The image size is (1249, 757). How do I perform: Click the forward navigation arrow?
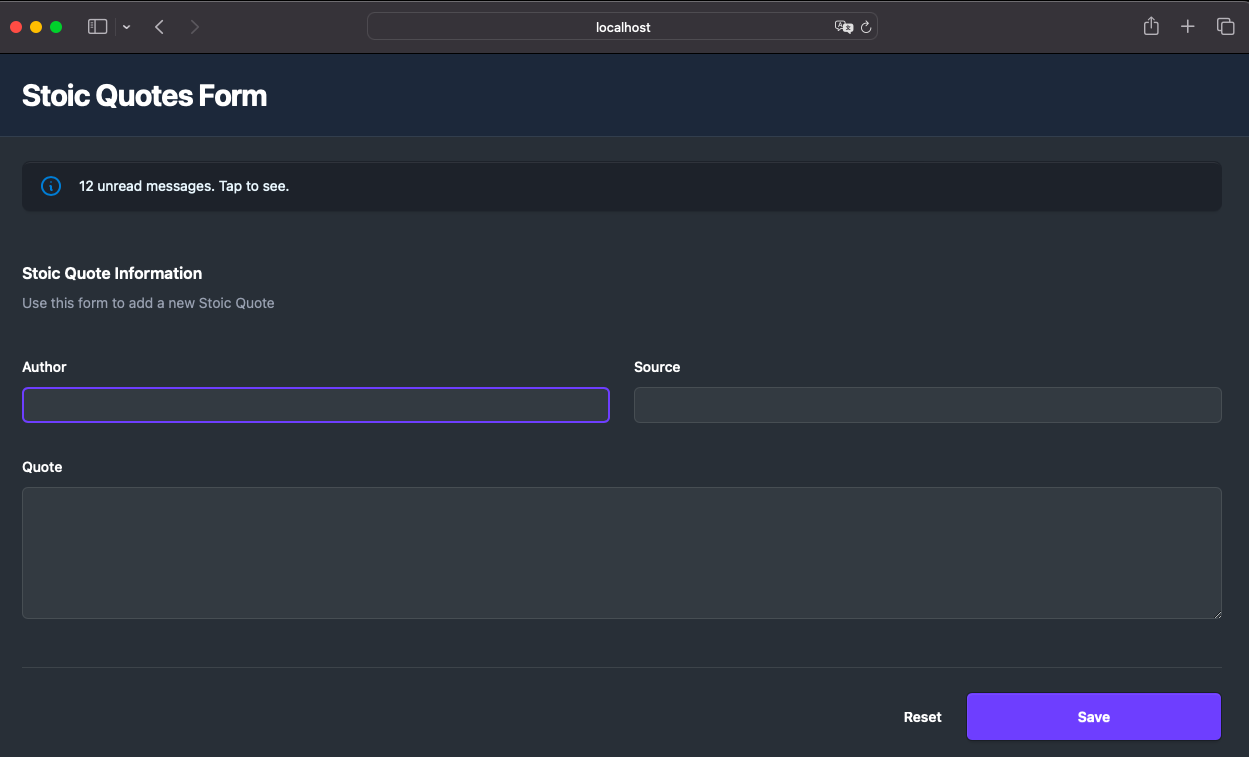coord(194,27)
